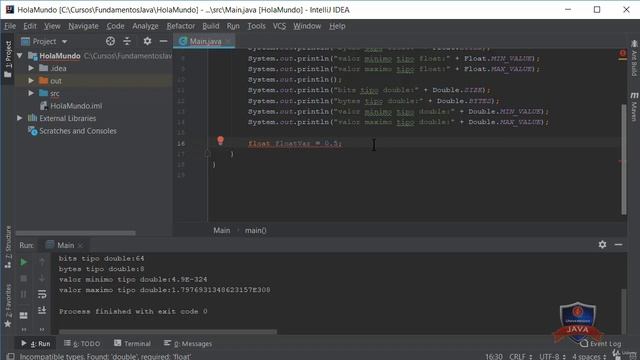Toggle soft-wrap in Run console
Image resolution: width=640 pixels, height=360 pixels.
tap(42, 294)
